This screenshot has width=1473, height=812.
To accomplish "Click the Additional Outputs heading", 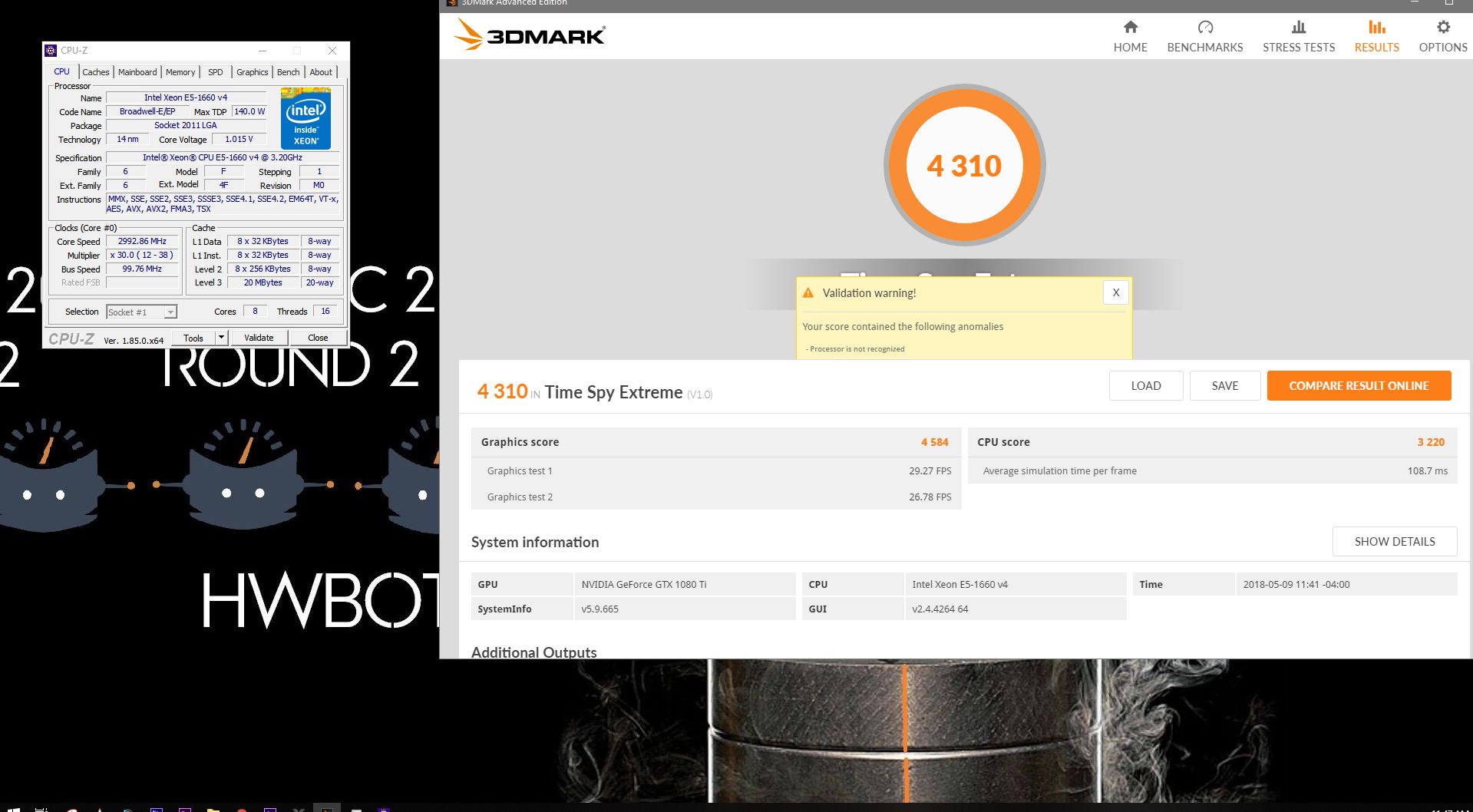I will tap(534, 652).
